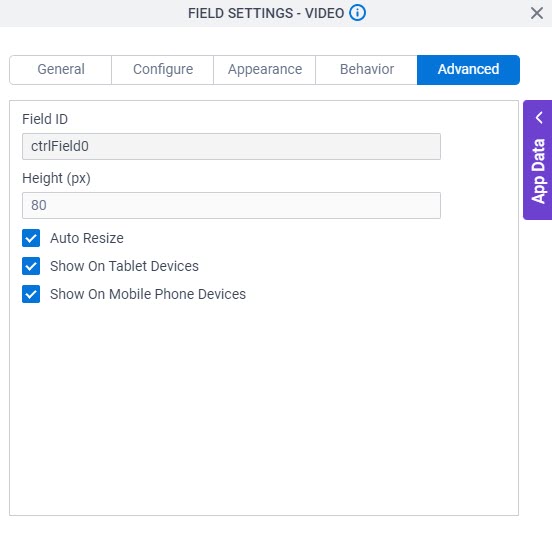Viewport: 552px width, 540px height.
Task: Click the Field ID label
Action: [x=45, y=119]
